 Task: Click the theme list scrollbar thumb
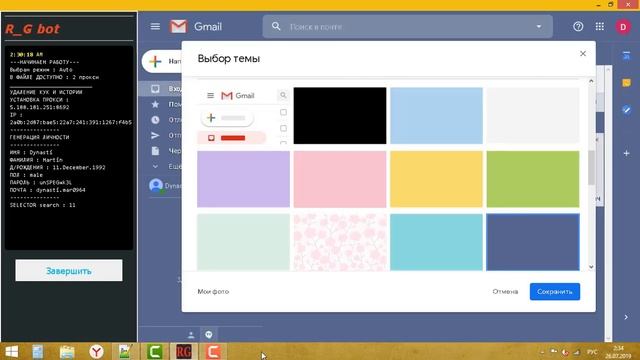click(591, 167)
